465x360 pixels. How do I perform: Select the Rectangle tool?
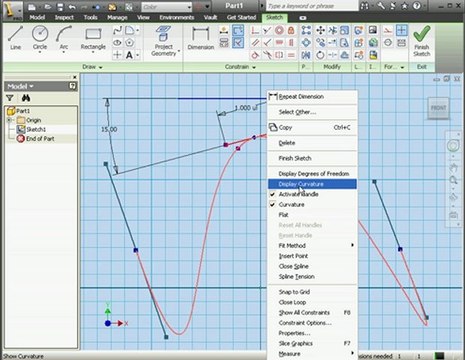click(x=93, y=38)
